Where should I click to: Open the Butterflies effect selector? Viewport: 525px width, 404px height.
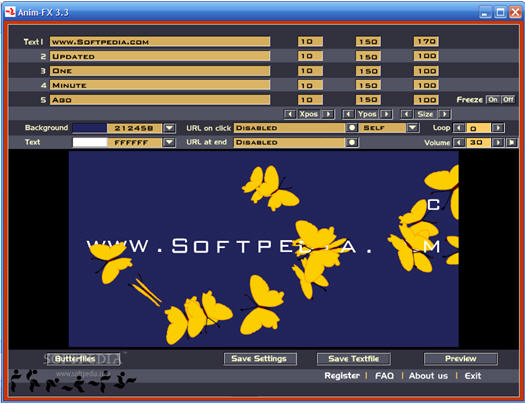click(x=83, y=359)
